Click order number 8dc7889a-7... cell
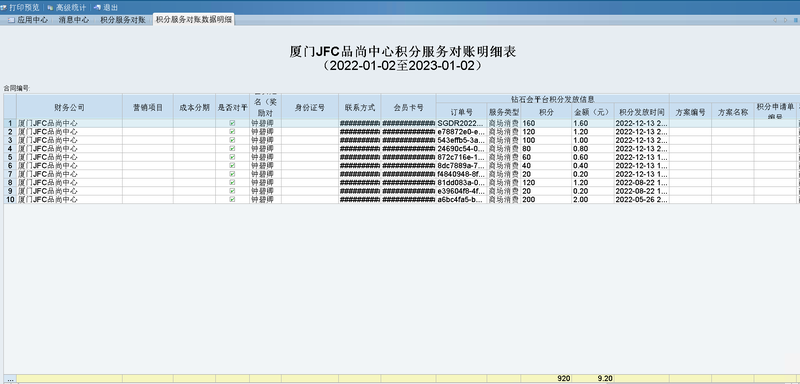 pyautogui.click(x=461, y=165)
